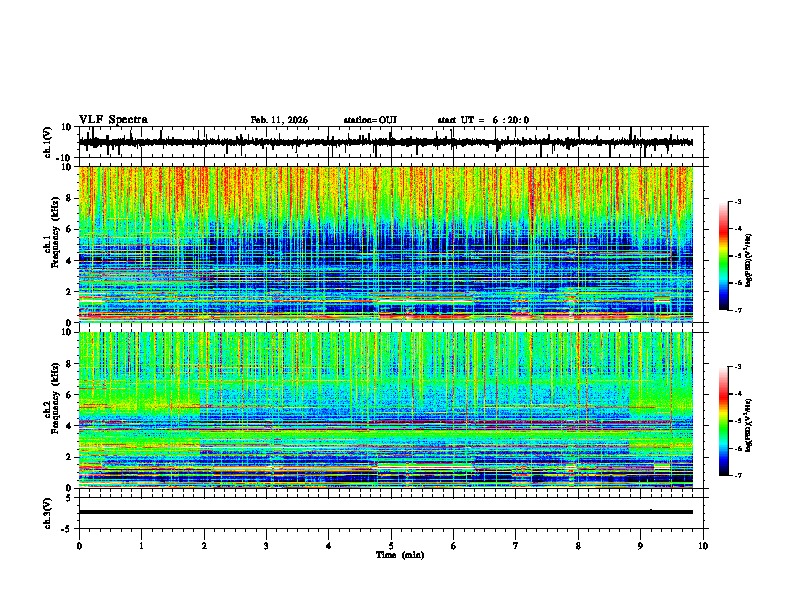Click inside the ch.2 spectrogram panel
This screenshot has width=792, height=612.
[x=386, y=410]
